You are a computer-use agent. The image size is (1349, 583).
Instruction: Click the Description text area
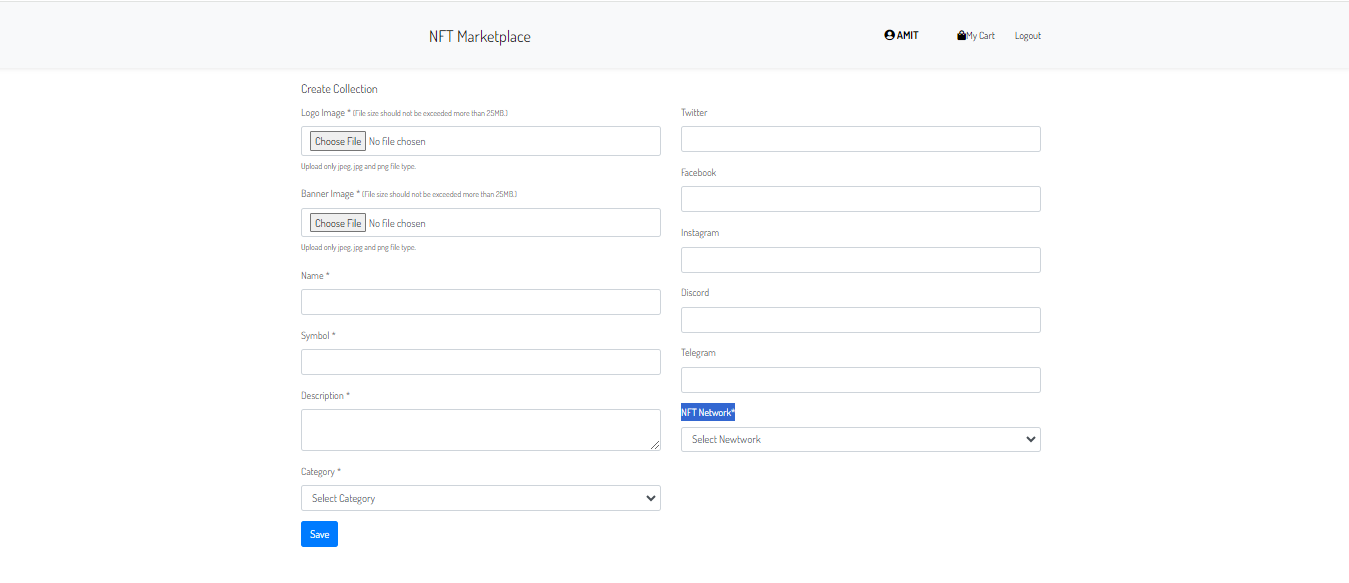(481, 429)
